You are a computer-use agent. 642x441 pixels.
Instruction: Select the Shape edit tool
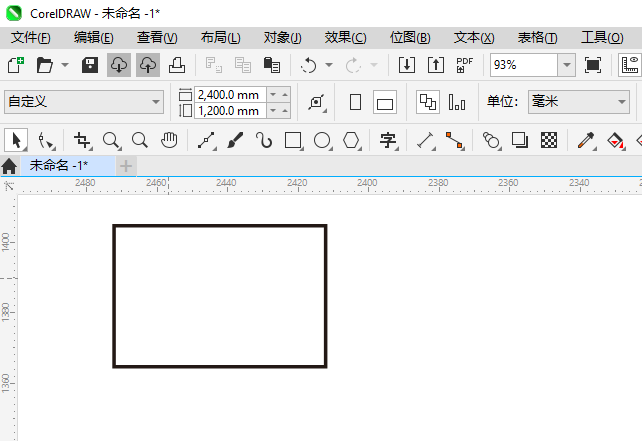click(x=45, y=140)
